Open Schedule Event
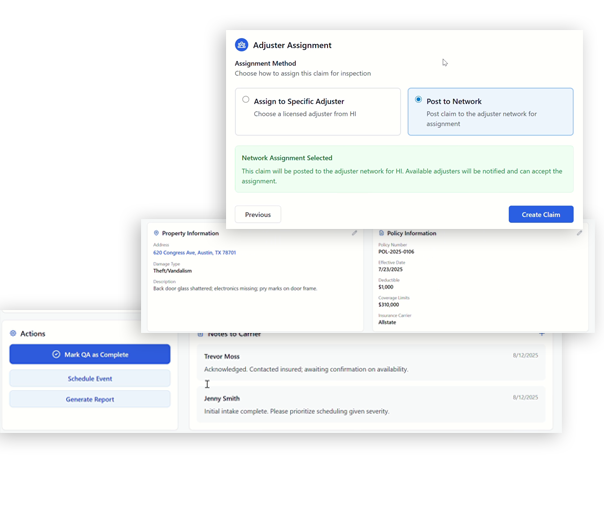Image resolution: width=604 pixels, height=530 pixels. click(x=90, y=378)
